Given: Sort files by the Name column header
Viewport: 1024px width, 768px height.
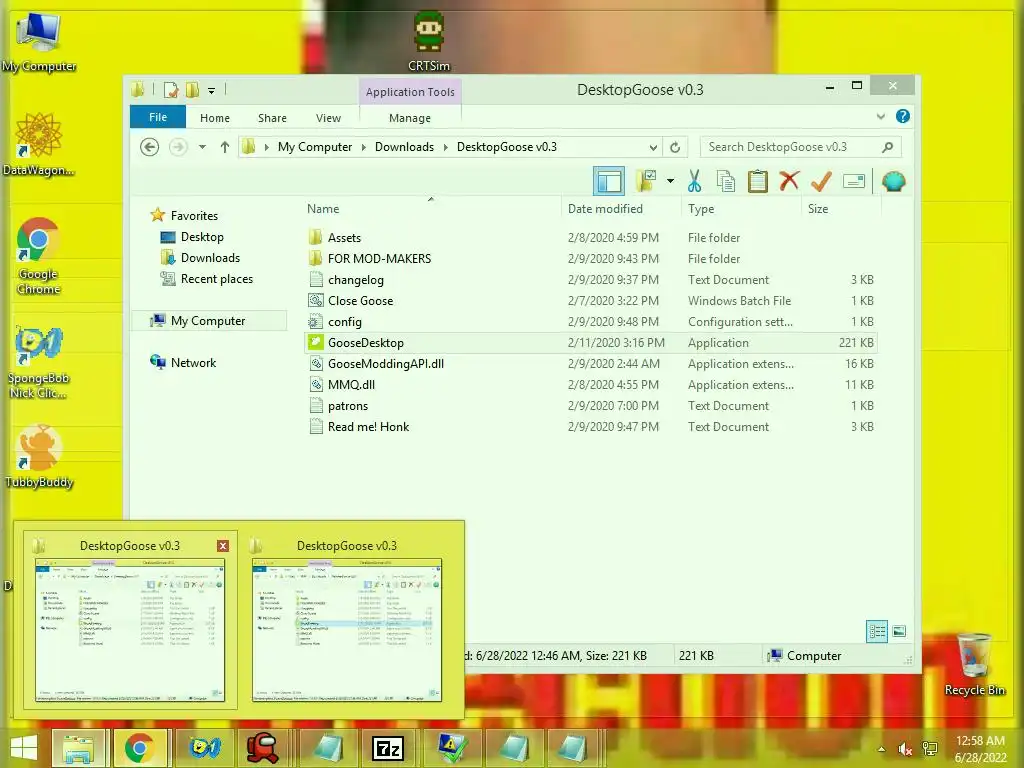Looking at the screenshot, I should (x=432, y=209).
